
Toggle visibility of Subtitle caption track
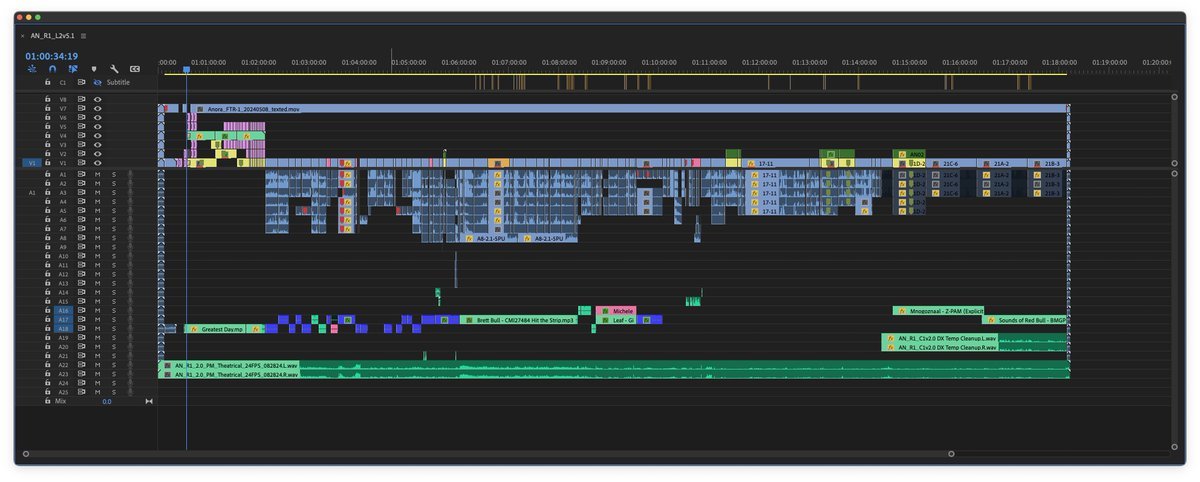click(98, 82)
